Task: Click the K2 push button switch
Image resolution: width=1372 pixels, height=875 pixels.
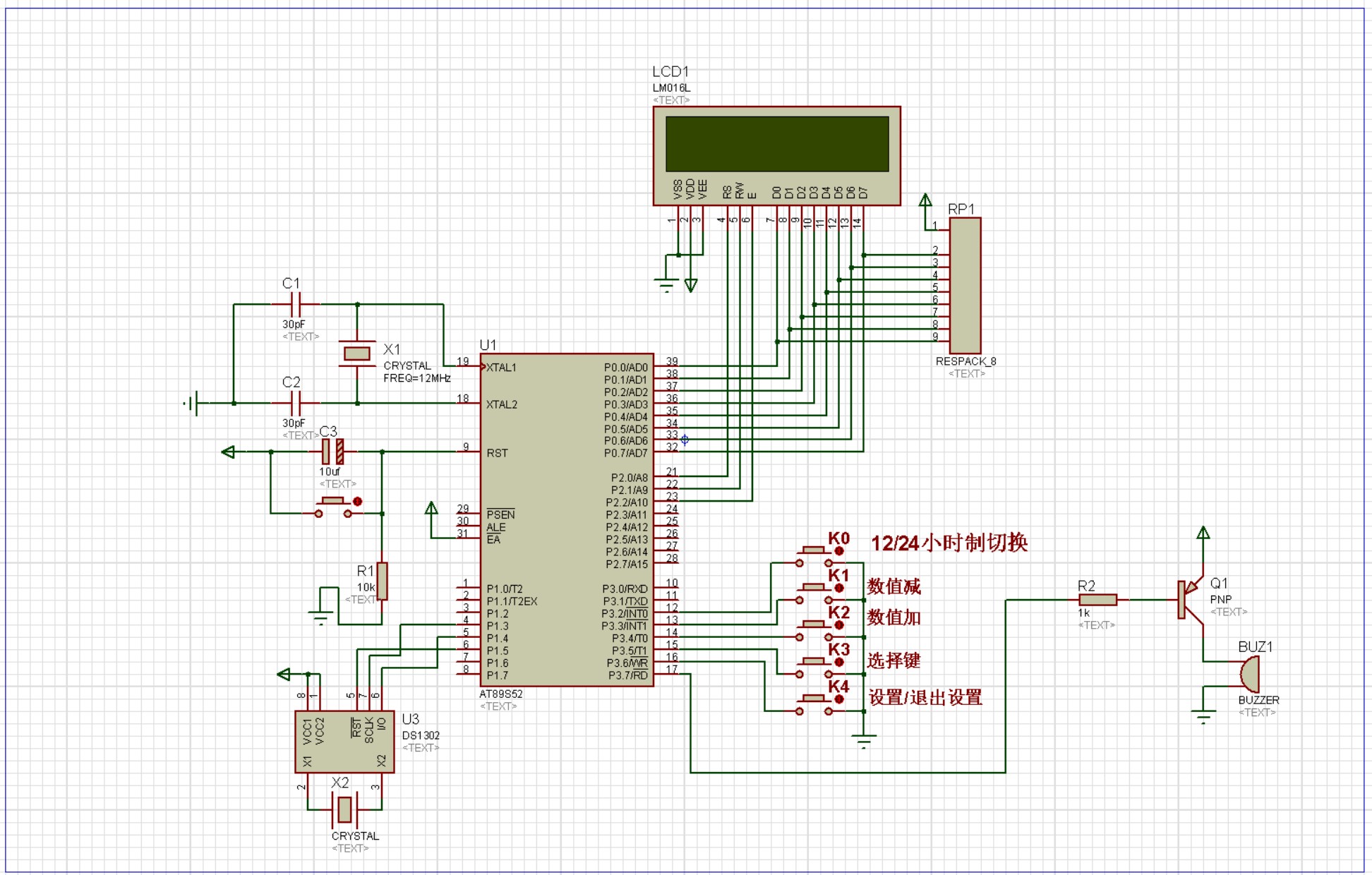Action: (814, 630)
